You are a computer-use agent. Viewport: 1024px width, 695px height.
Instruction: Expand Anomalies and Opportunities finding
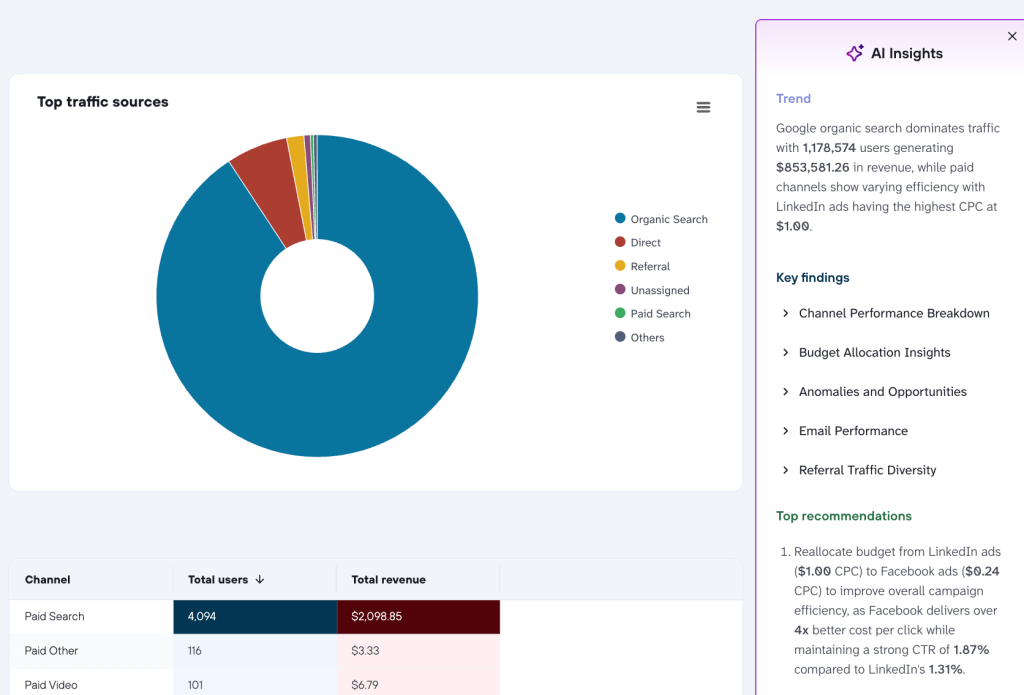874,392
